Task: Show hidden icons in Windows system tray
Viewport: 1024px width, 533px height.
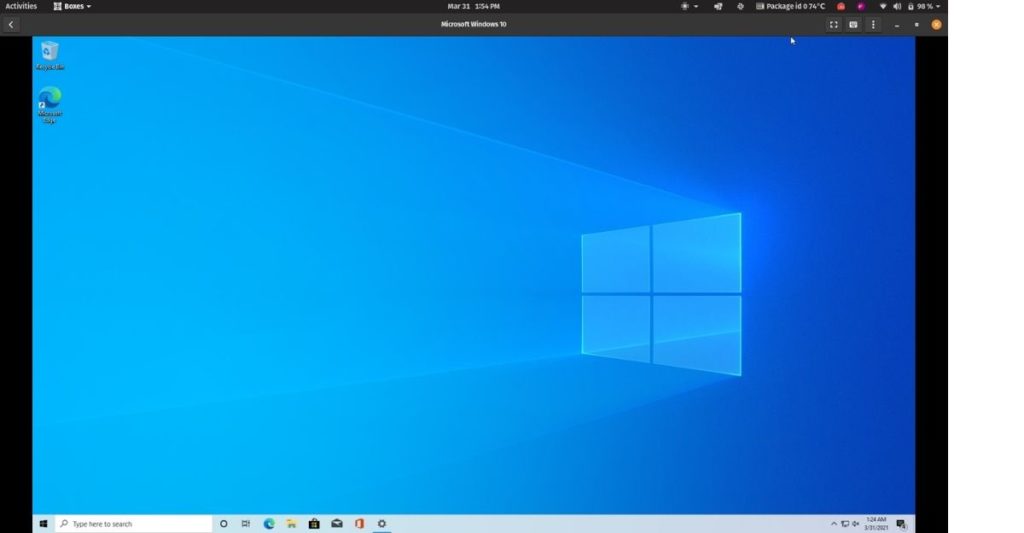Action: point(834,524)
